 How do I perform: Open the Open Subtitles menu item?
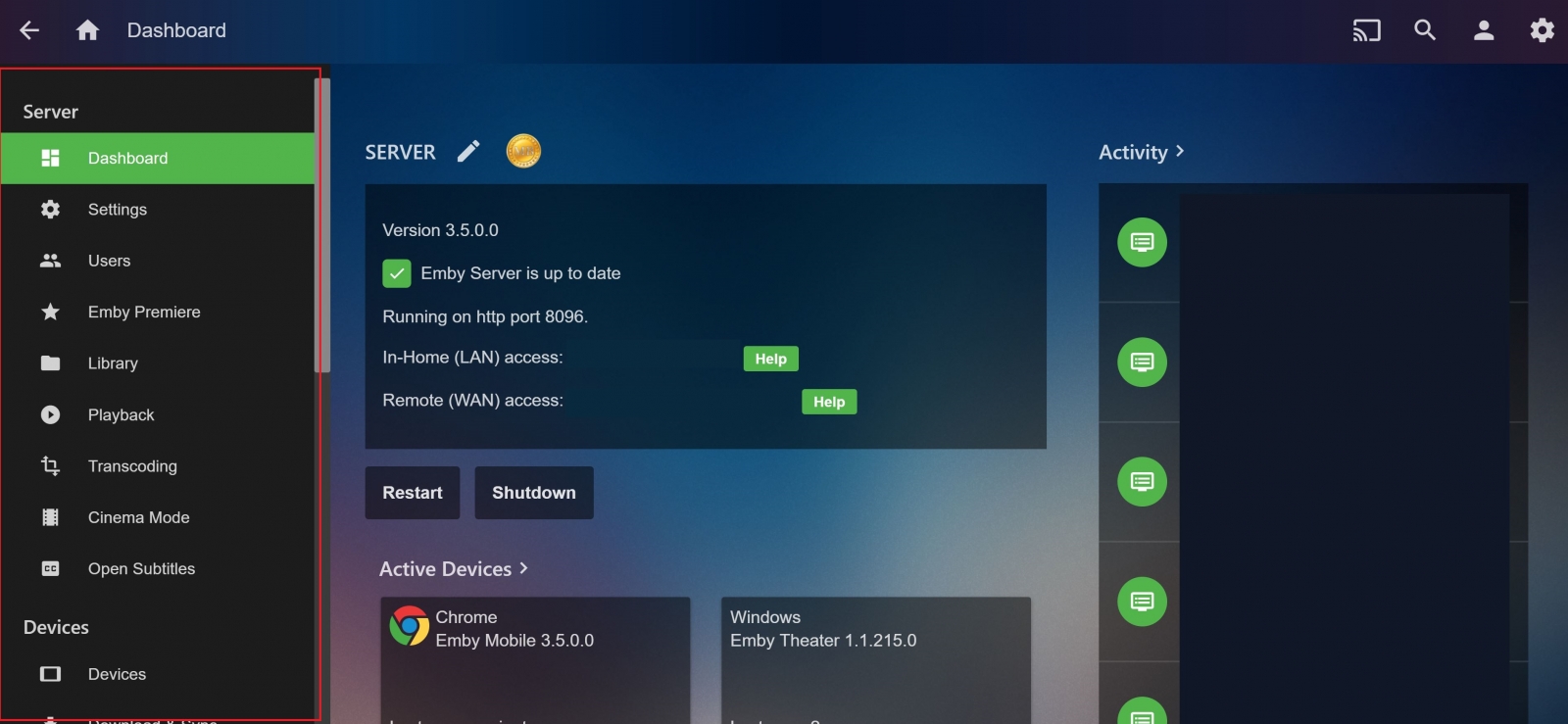tap(158, 568)
